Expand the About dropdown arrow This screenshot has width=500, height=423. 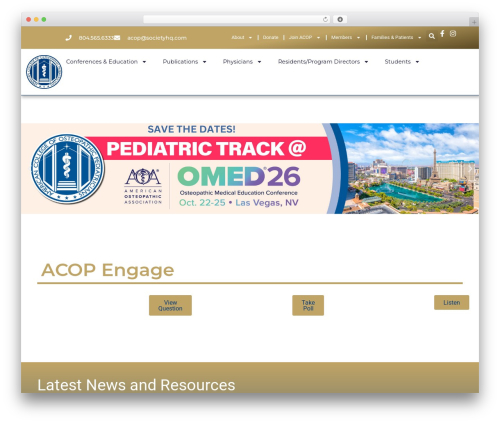(250, 38)
